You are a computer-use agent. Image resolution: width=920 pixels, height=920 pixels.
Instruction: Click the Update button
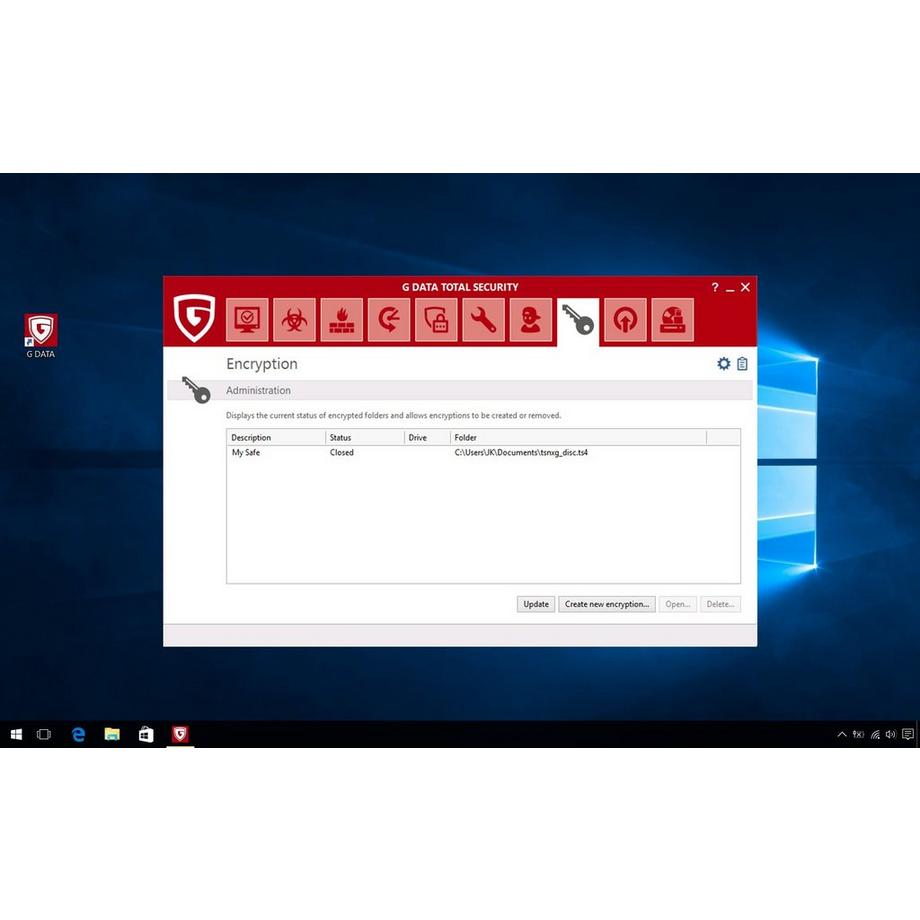[x=535, y=604]
